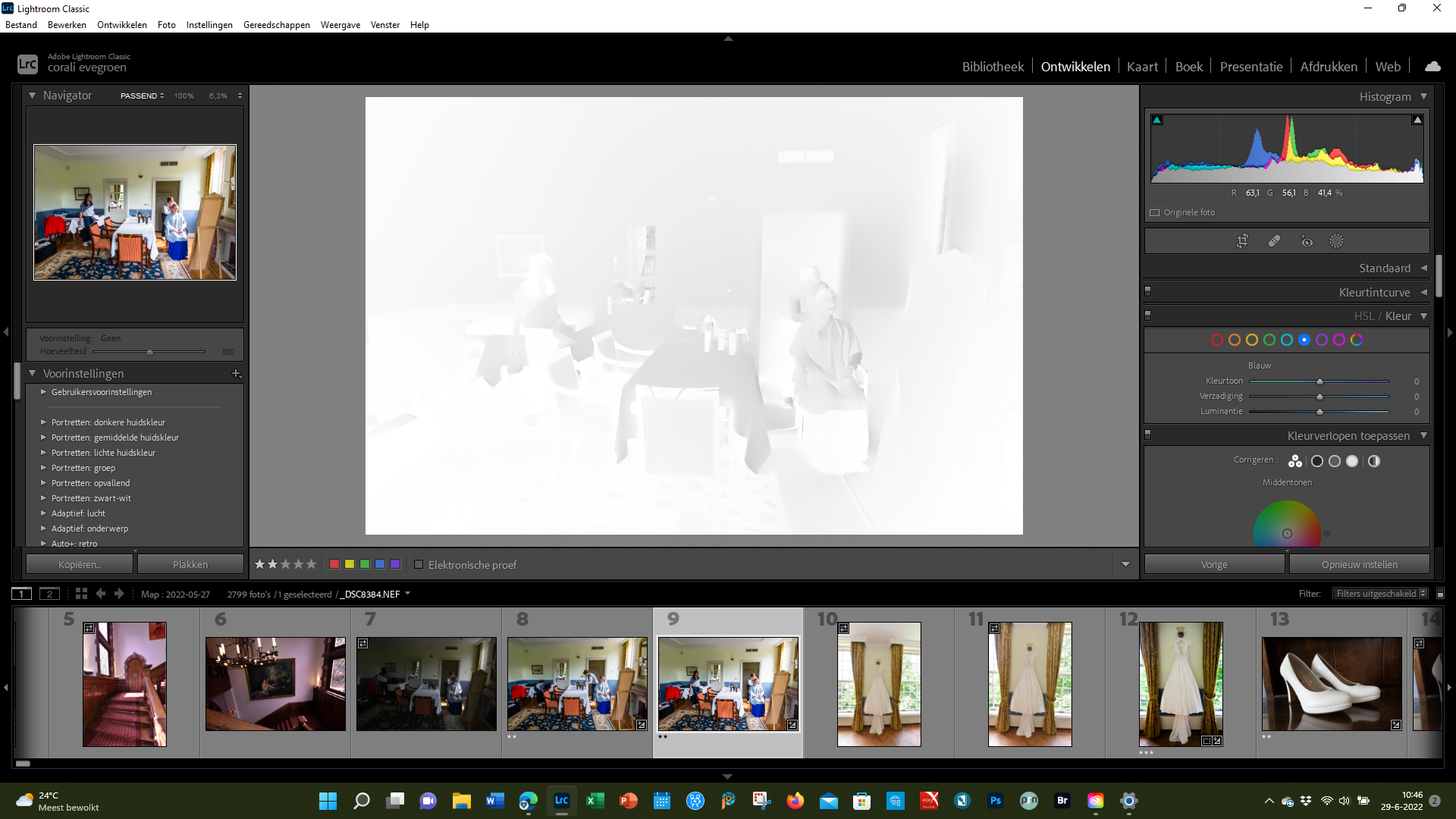Collapse the HSL / Kleur panel
Screen dimensions: 1456x819
1423,316
